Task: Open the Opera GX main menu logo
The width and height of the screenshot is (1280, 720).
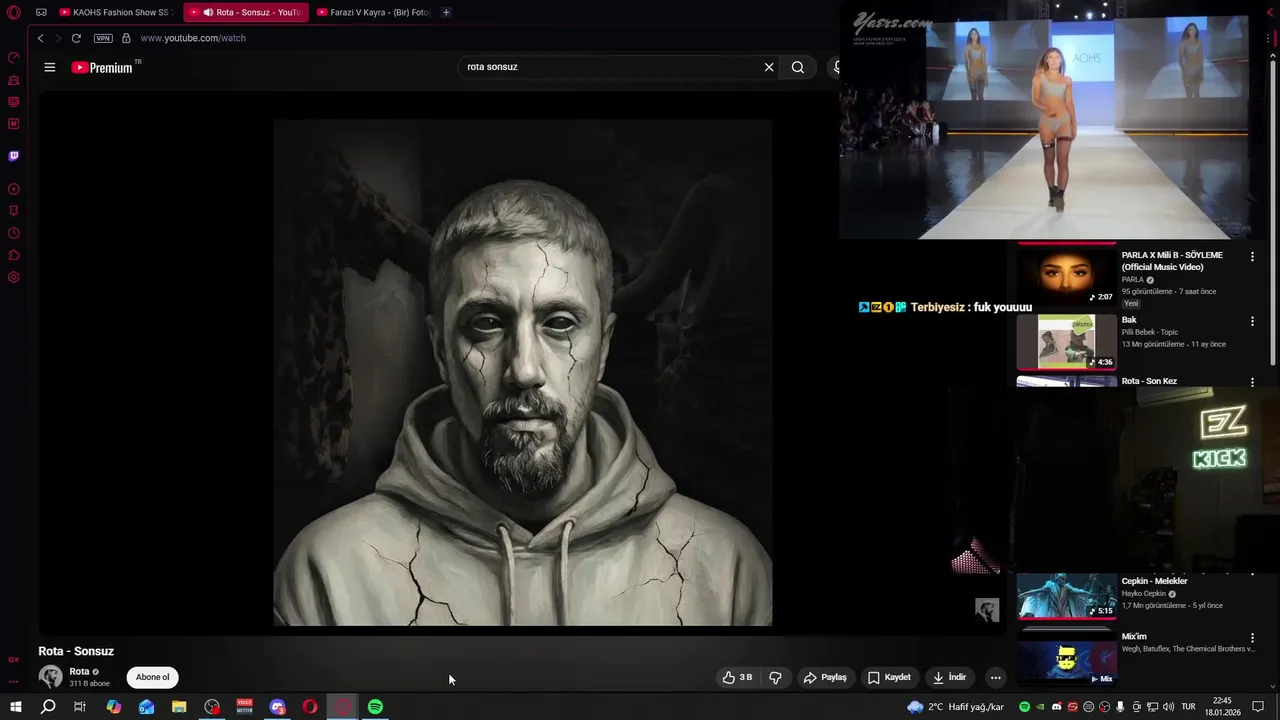Action: click(x=14, y=13)
